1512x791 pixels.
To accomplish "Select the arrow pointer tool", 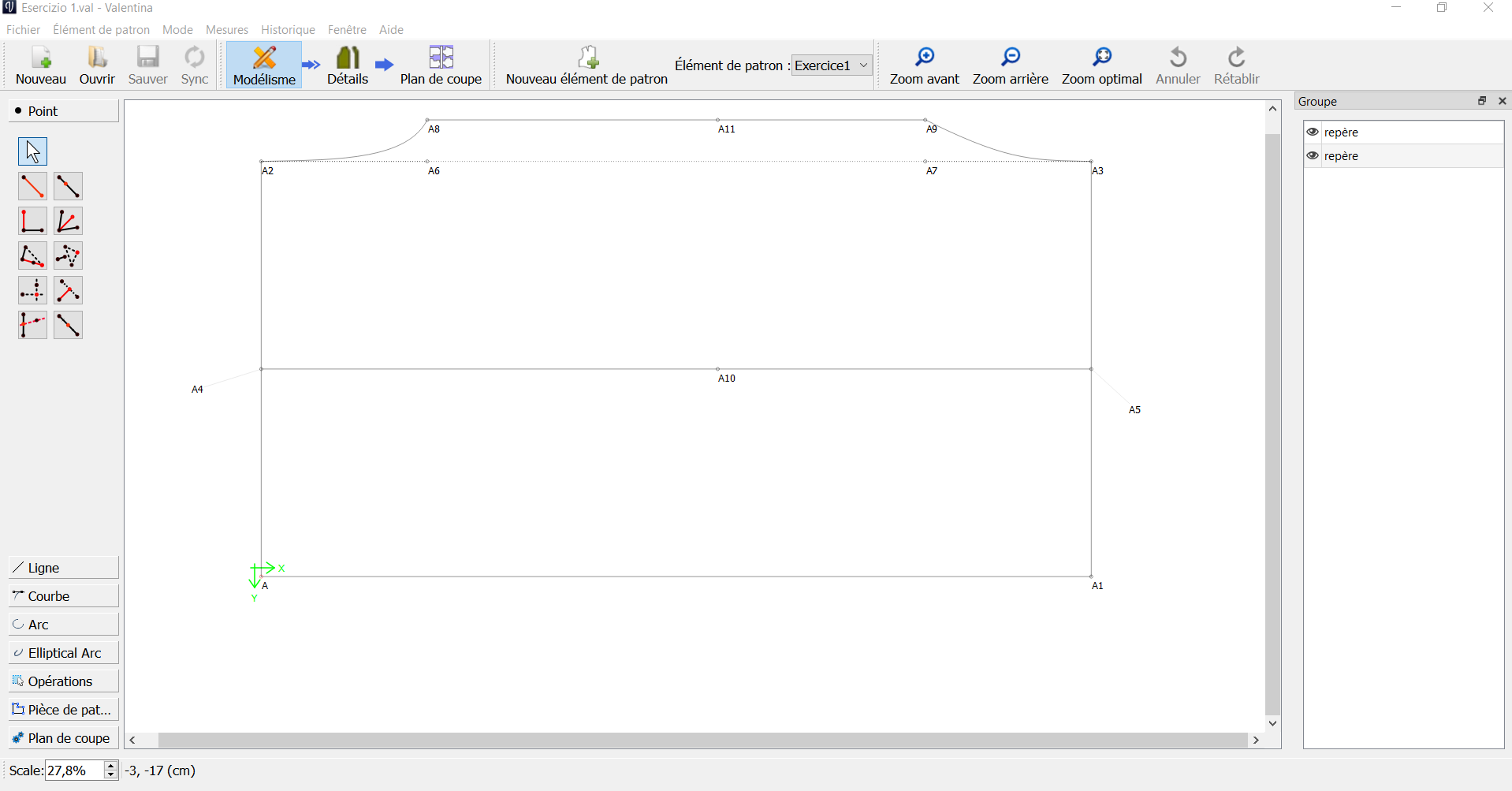I will point(32,151).
